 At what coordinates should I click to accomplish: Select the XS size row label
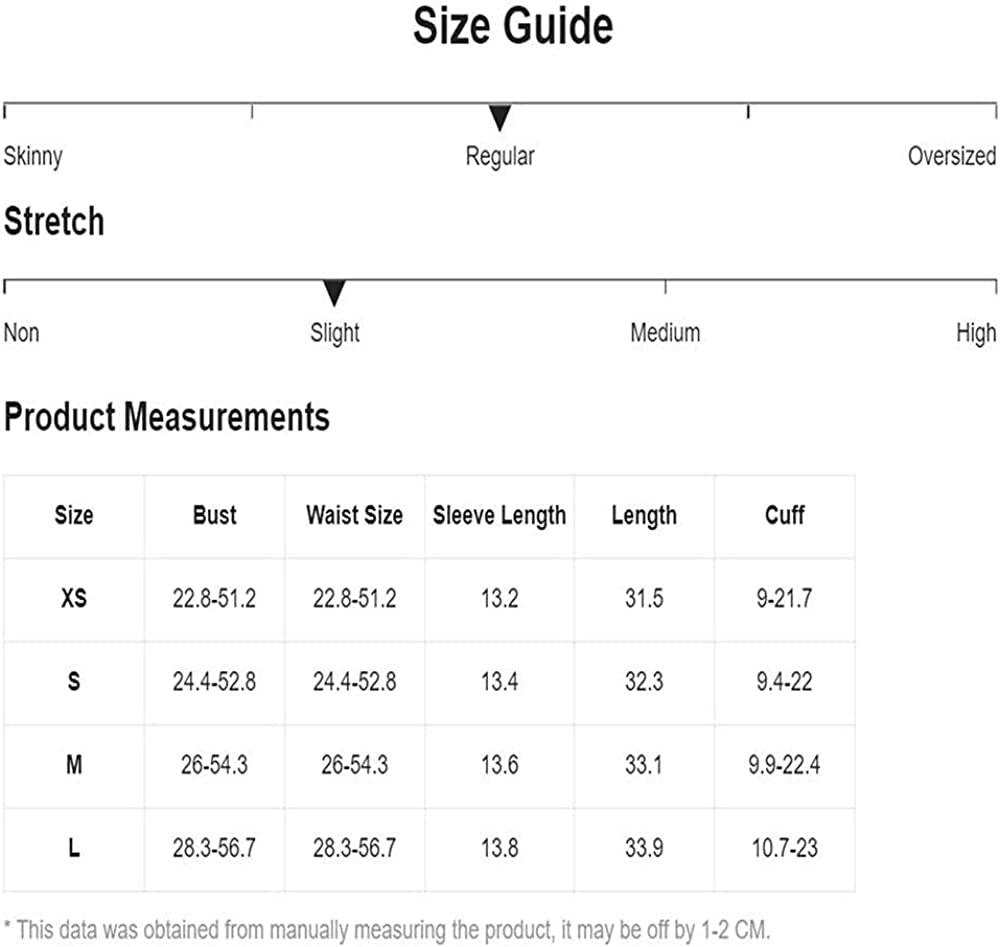(74, 599)
